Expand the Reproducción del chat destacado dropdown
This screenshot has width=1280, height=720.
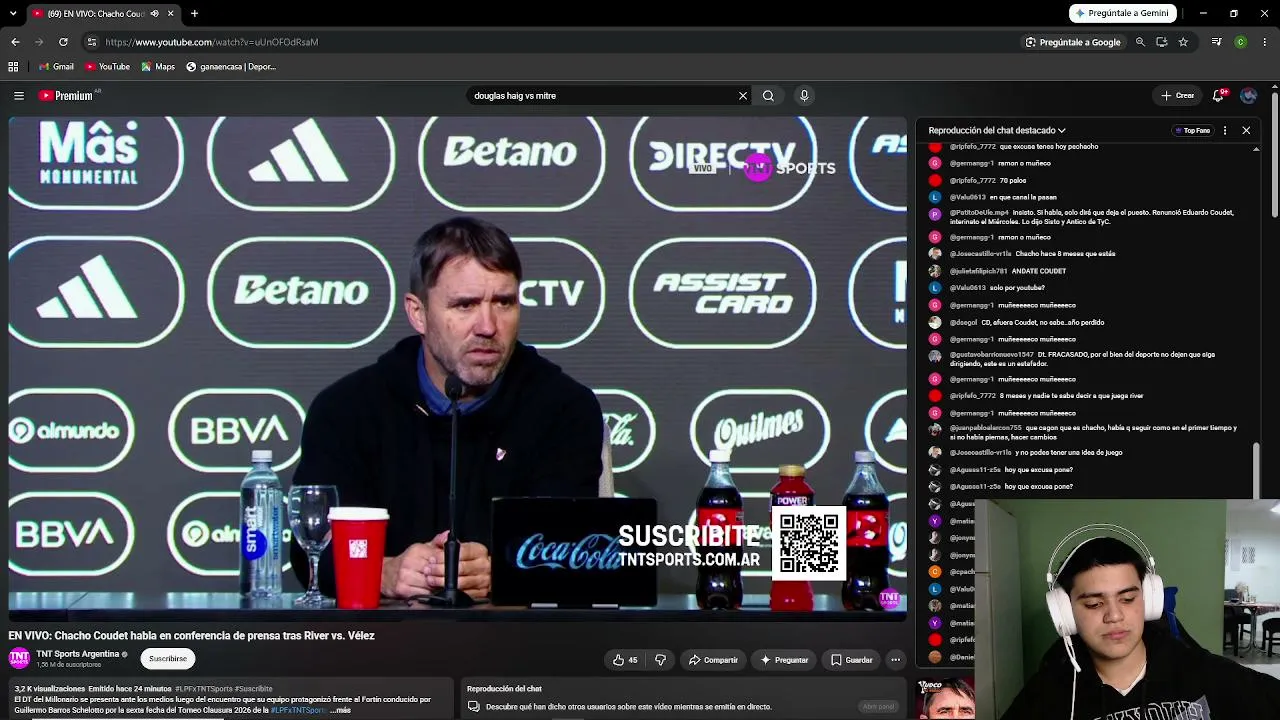(x=997, y=130)
